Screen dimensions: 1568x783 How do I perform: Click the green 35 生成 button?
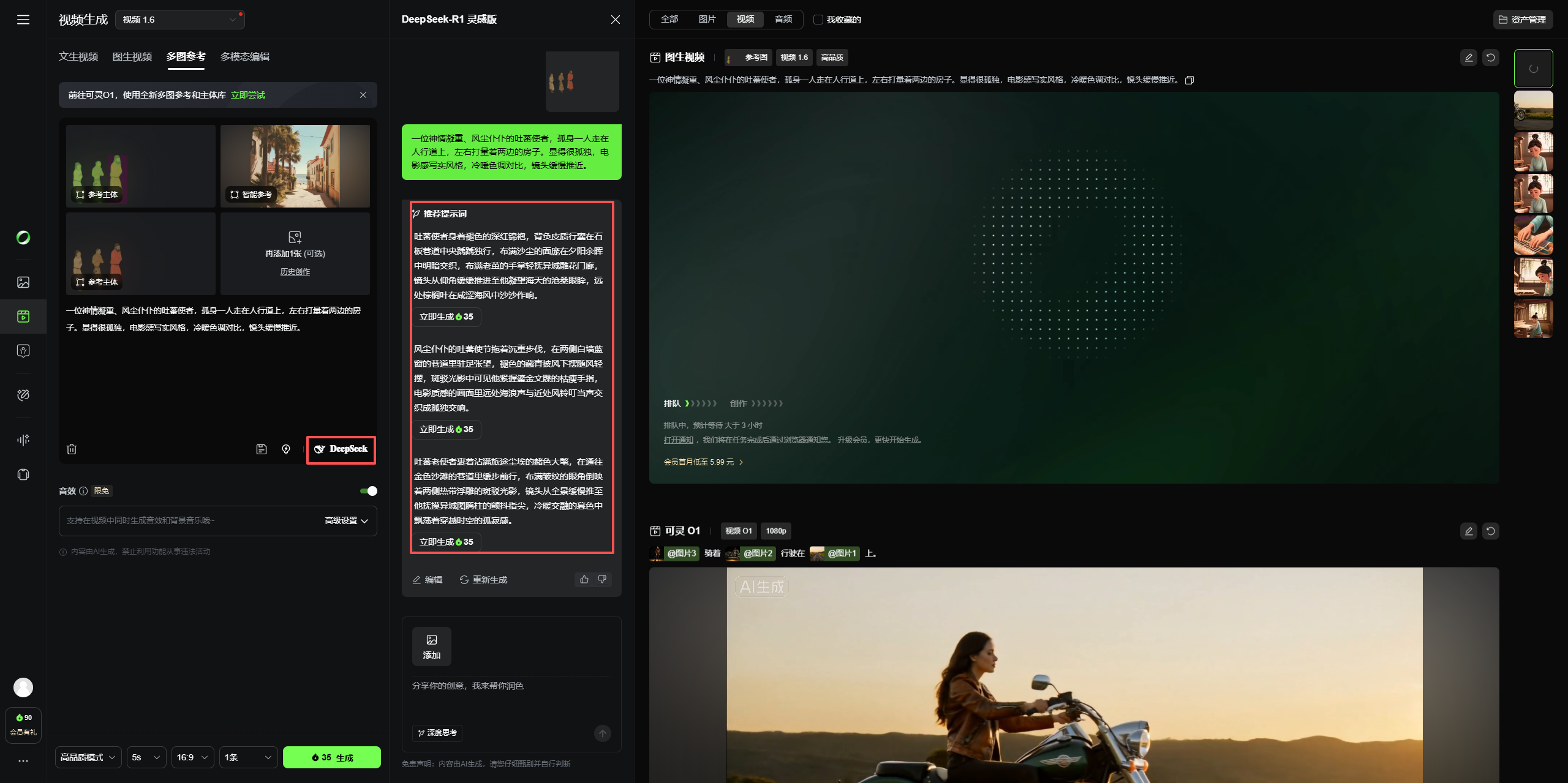click(x=332, y=757)
